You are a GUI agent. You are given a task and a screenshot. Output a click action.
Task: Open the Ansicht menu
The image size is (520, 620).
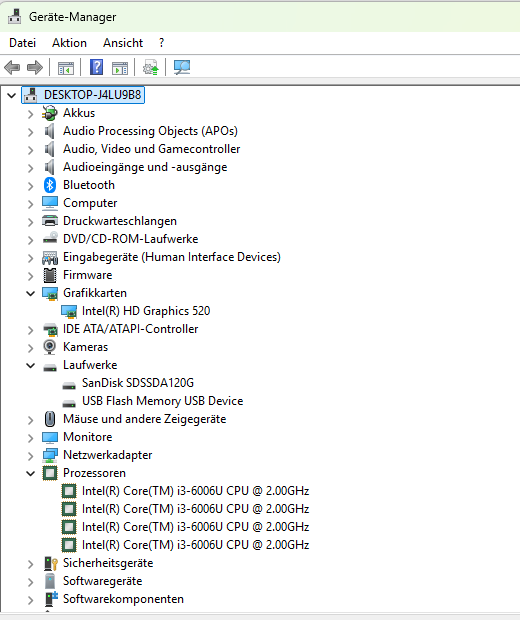(x=123, y=43)
